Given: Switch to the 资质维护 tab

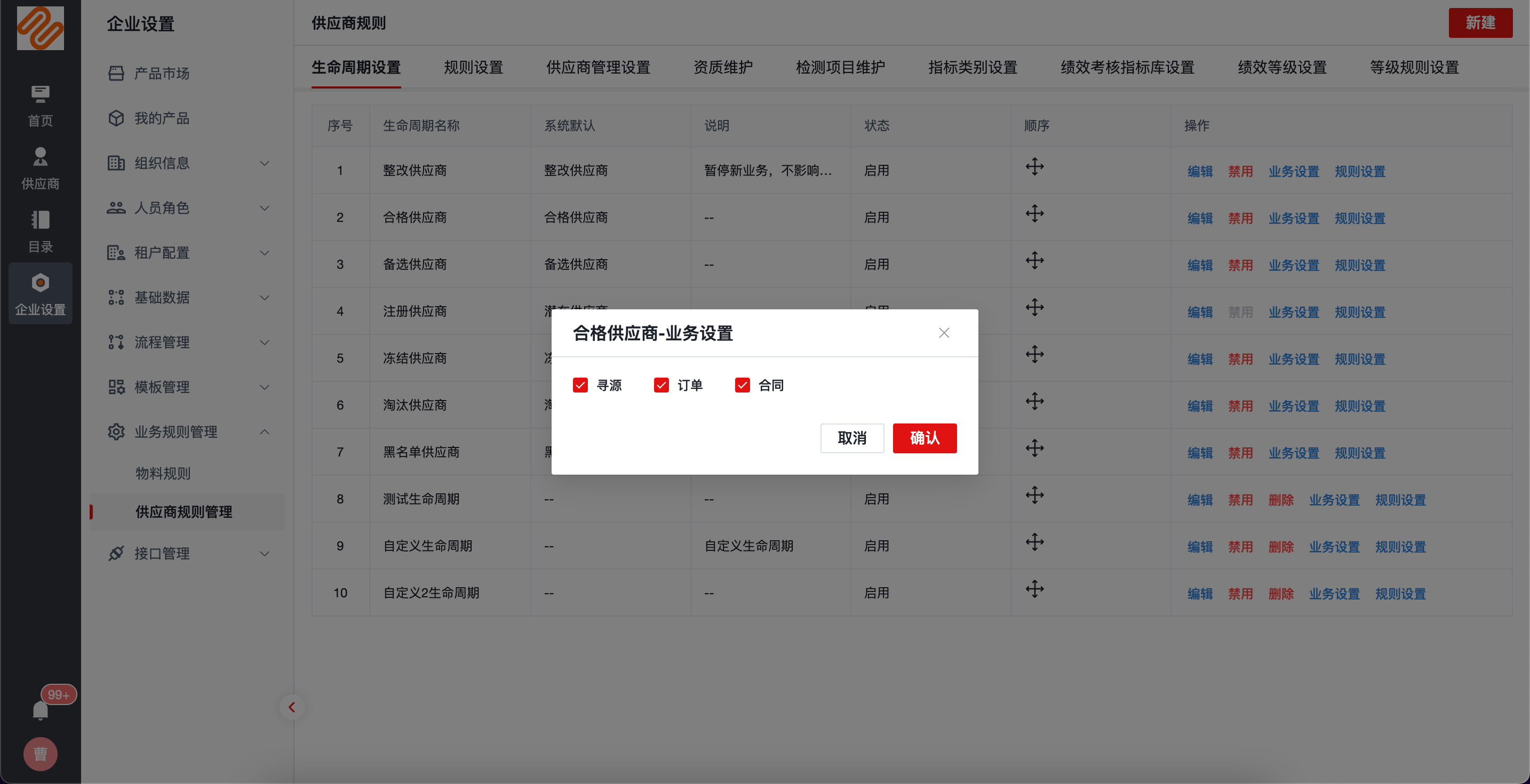Looking at the screenshot, I should [723, 67].
